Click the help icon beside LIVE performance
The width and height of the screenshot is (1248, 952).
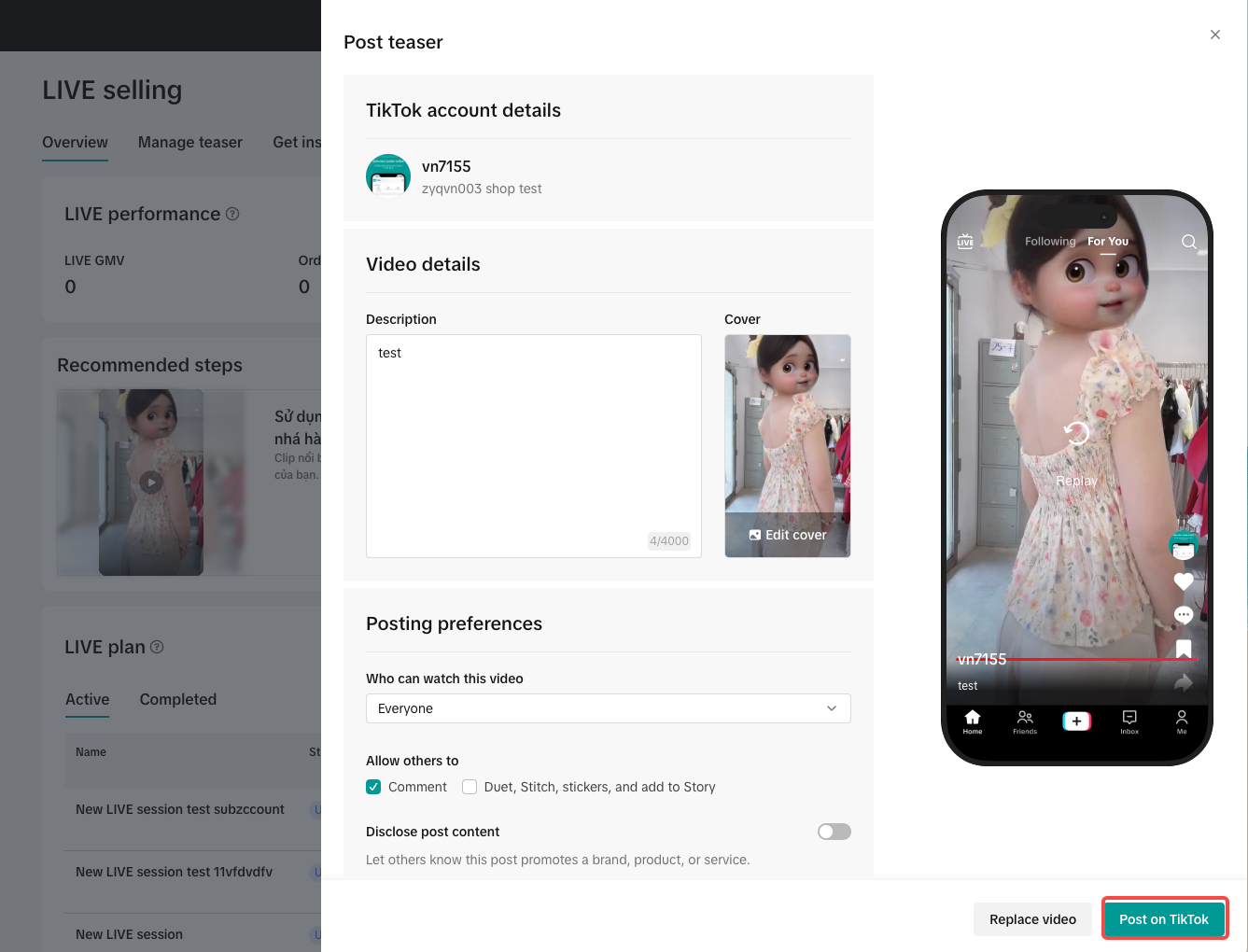232,214
